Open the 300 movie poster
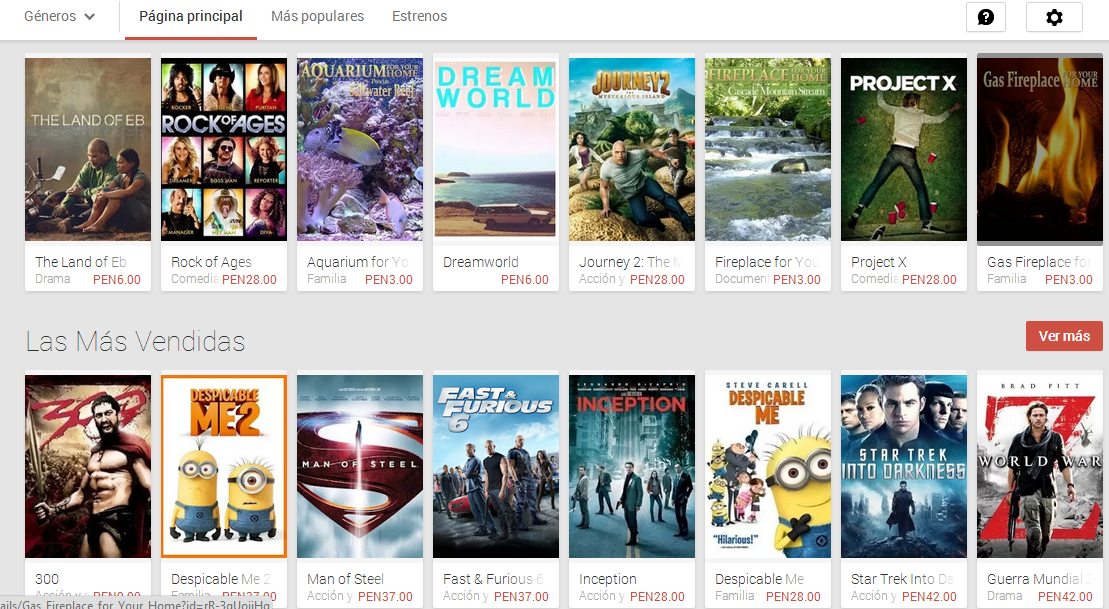The width and height of the screenshot is (1109, 609). tap(88, 466)
